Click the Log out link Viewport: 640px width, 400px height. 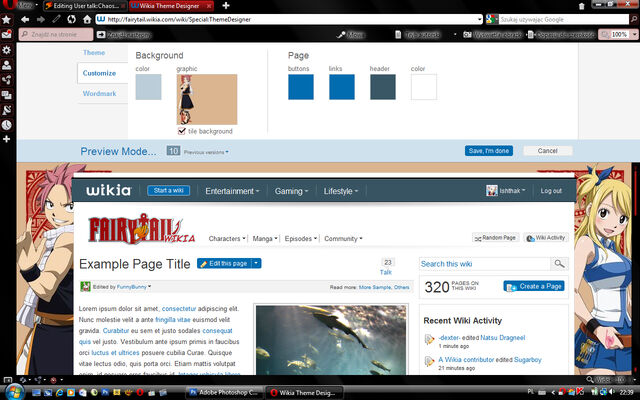(x=551, y=191)
